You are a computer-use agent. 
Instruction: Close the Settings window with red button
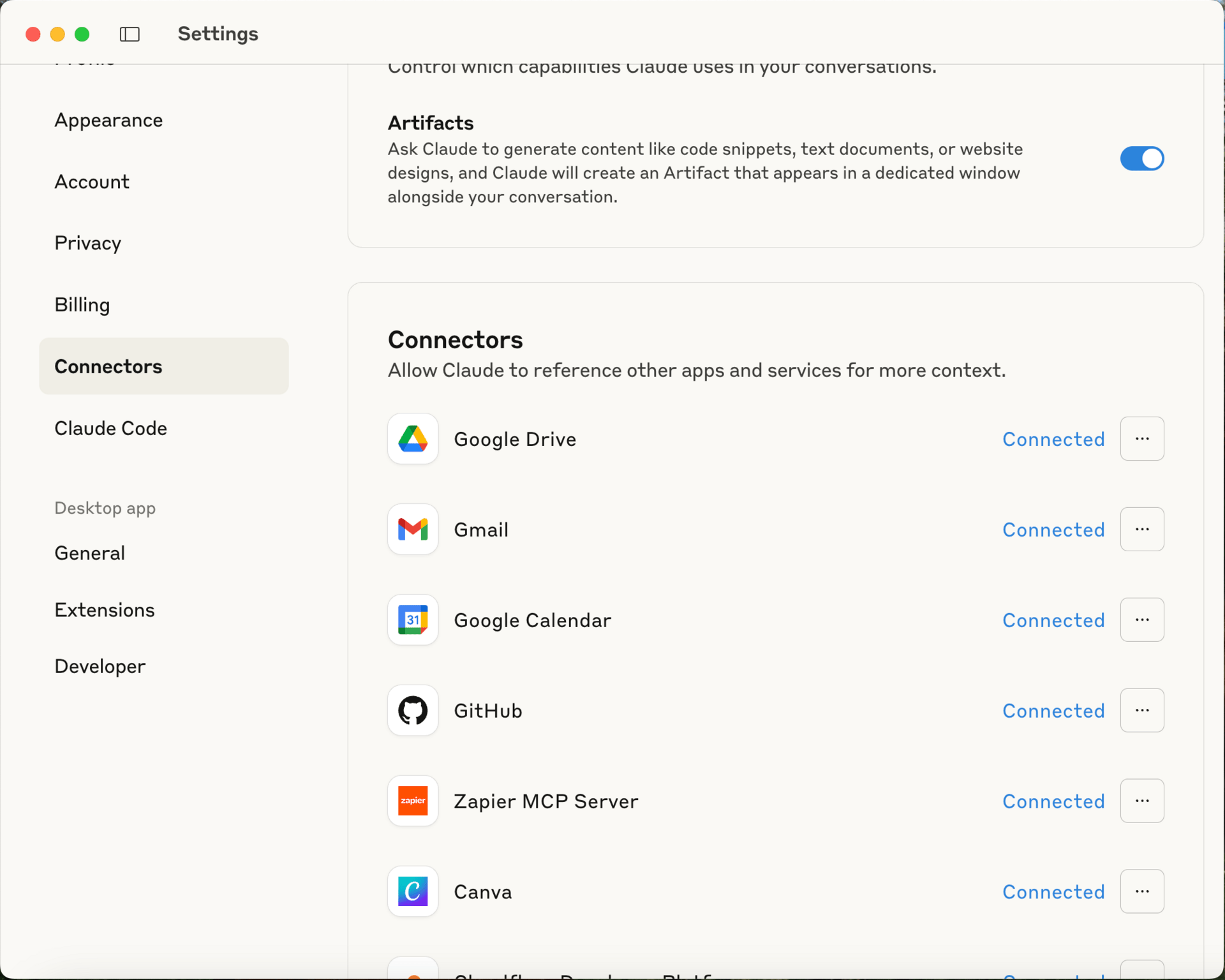(x=33, y=34)
